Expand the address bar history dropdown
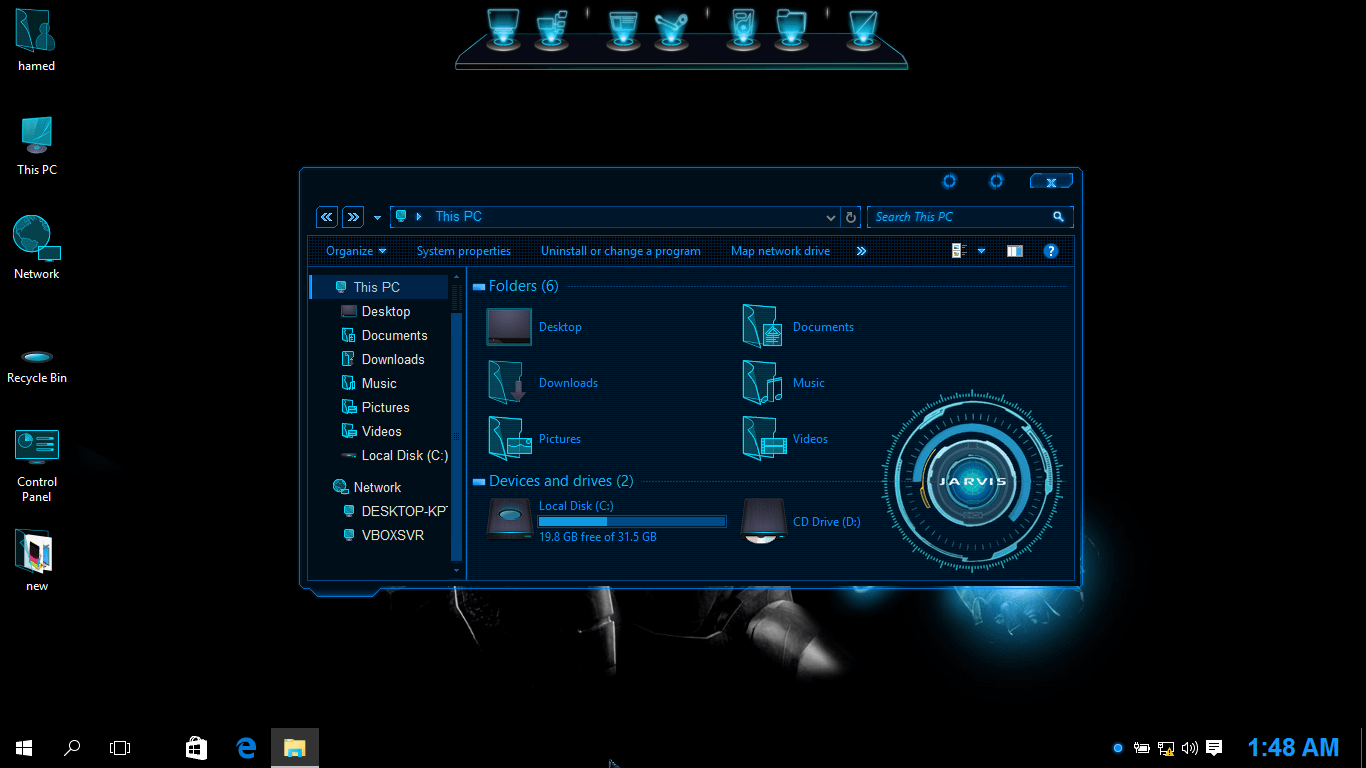 pos(830,217)
